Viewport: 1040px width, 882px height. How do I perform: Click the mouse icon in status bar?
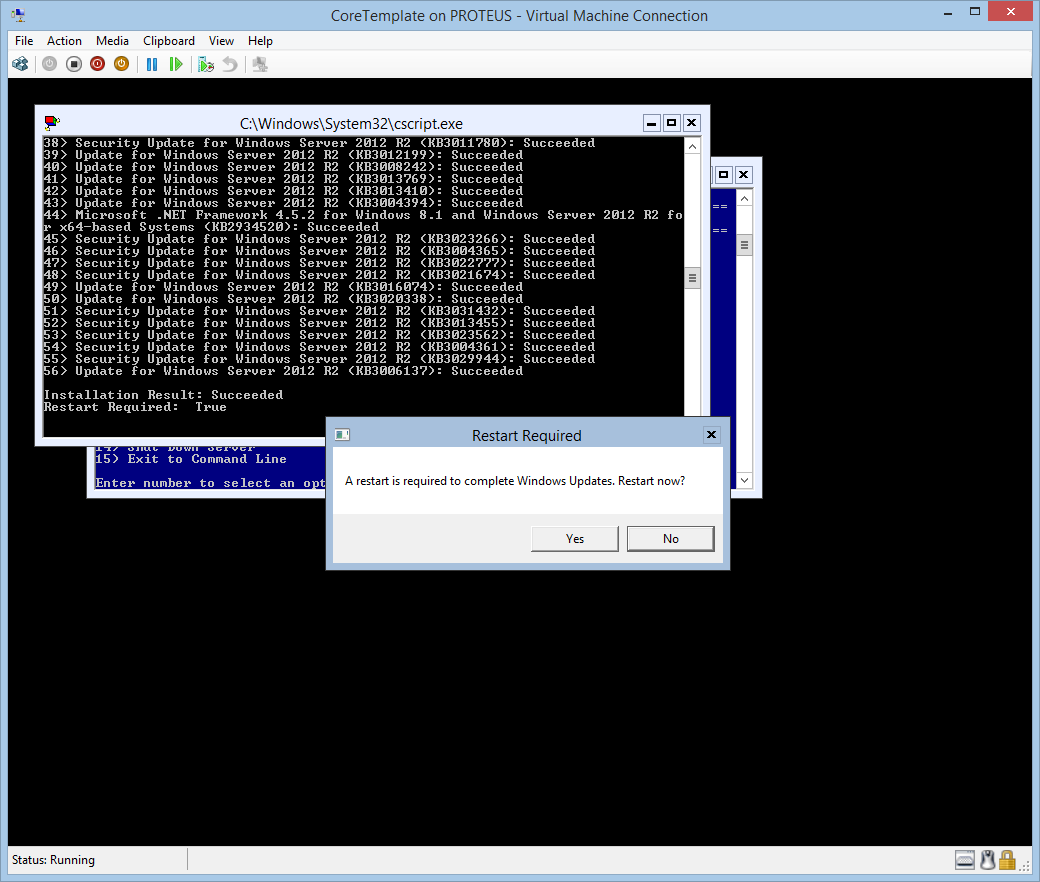coord(987,859)
